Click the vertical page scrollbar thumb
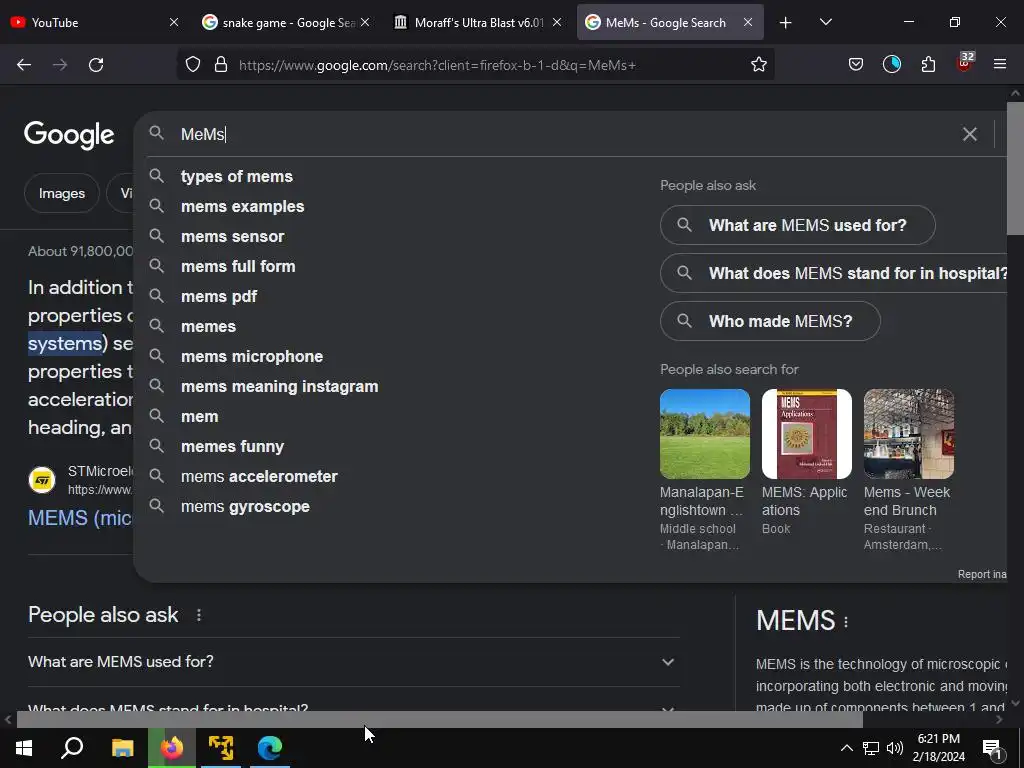 click(1015, 167)
